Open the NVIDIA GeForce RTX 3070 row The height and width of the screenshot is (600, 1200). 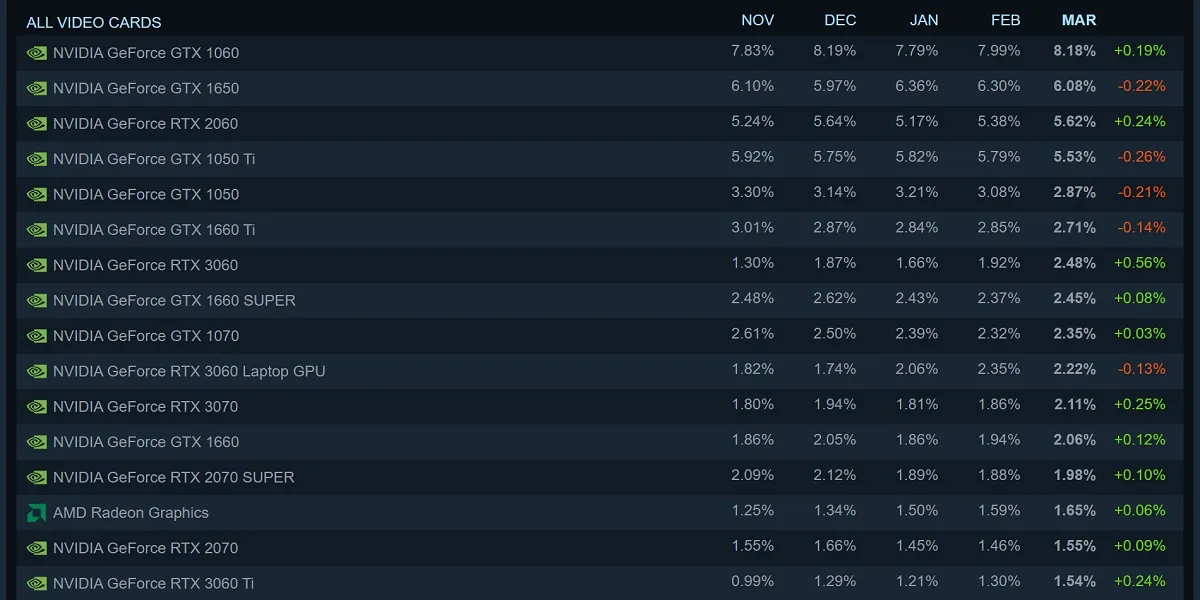point(599,406)
